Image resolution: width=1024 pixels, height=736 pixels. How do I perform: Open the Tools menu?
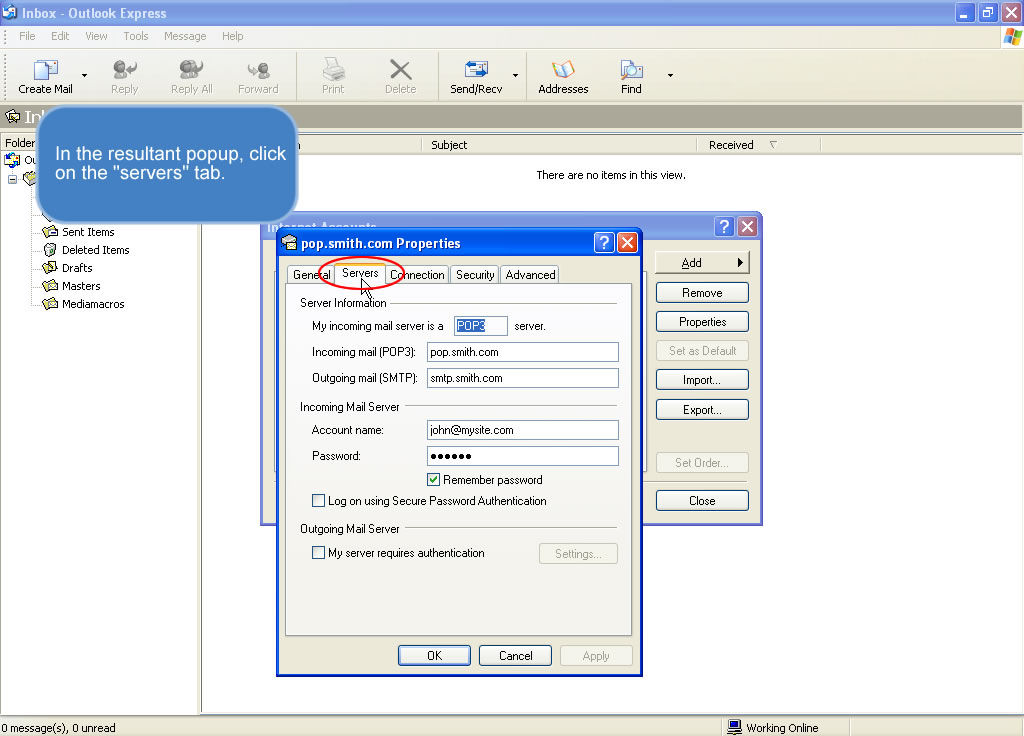click(136, 36)
